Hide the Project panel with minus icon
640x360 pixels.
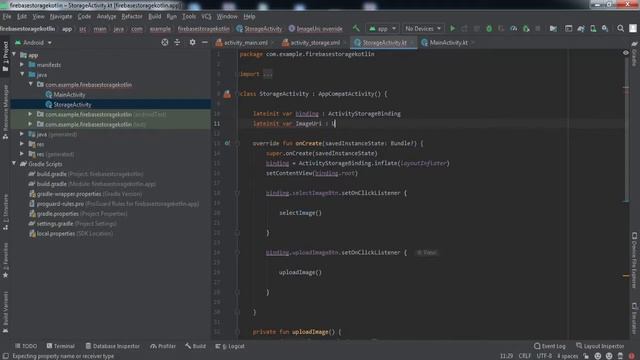204,42
